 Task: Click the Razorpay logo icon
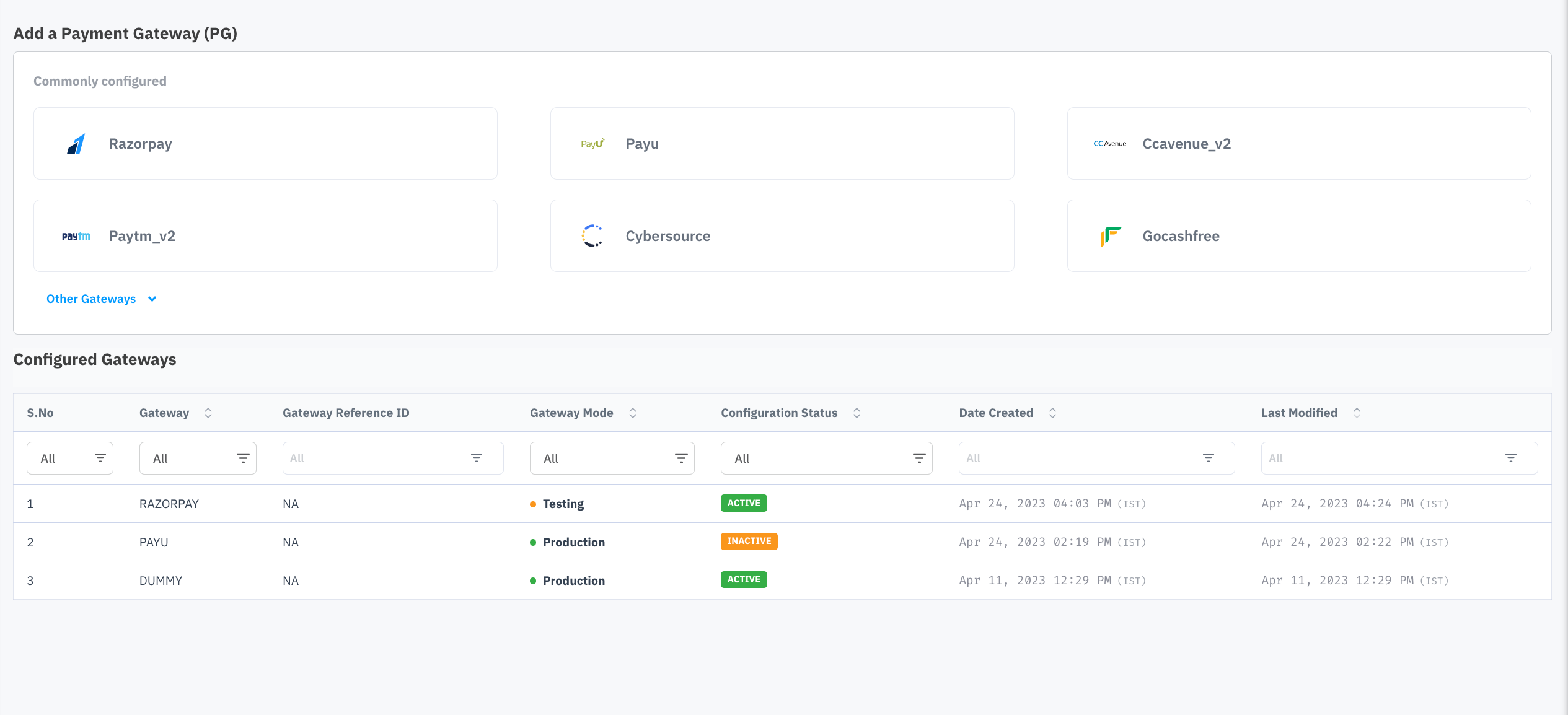(76, 144)
